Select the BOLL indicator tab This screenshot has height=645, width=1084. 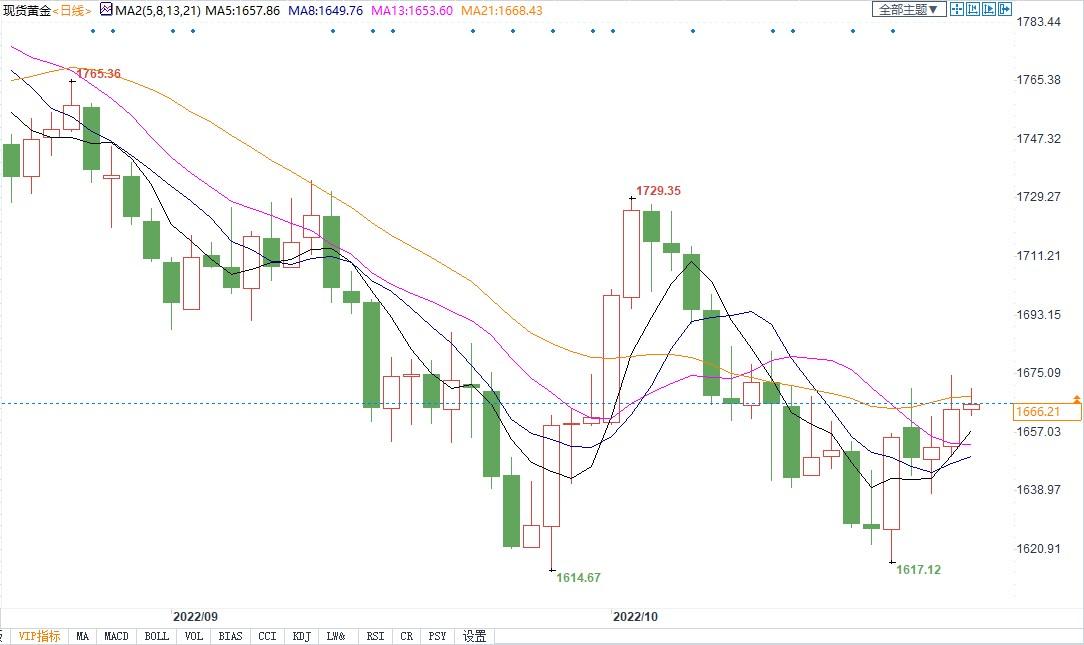click(x=156, y=636)
